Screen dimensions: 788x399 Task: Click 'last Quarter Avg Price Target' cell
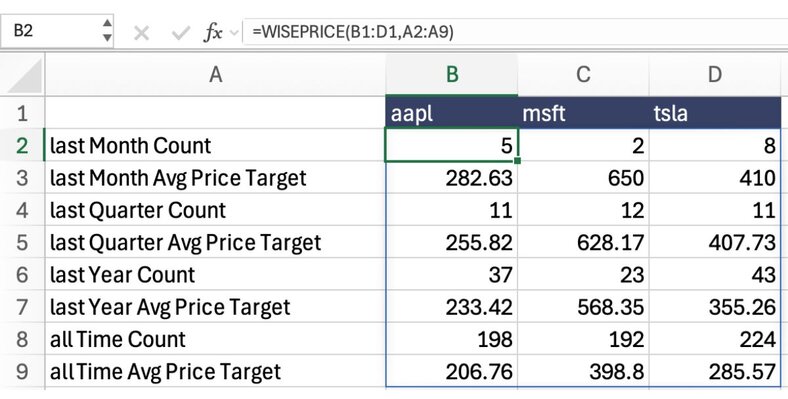215,242
